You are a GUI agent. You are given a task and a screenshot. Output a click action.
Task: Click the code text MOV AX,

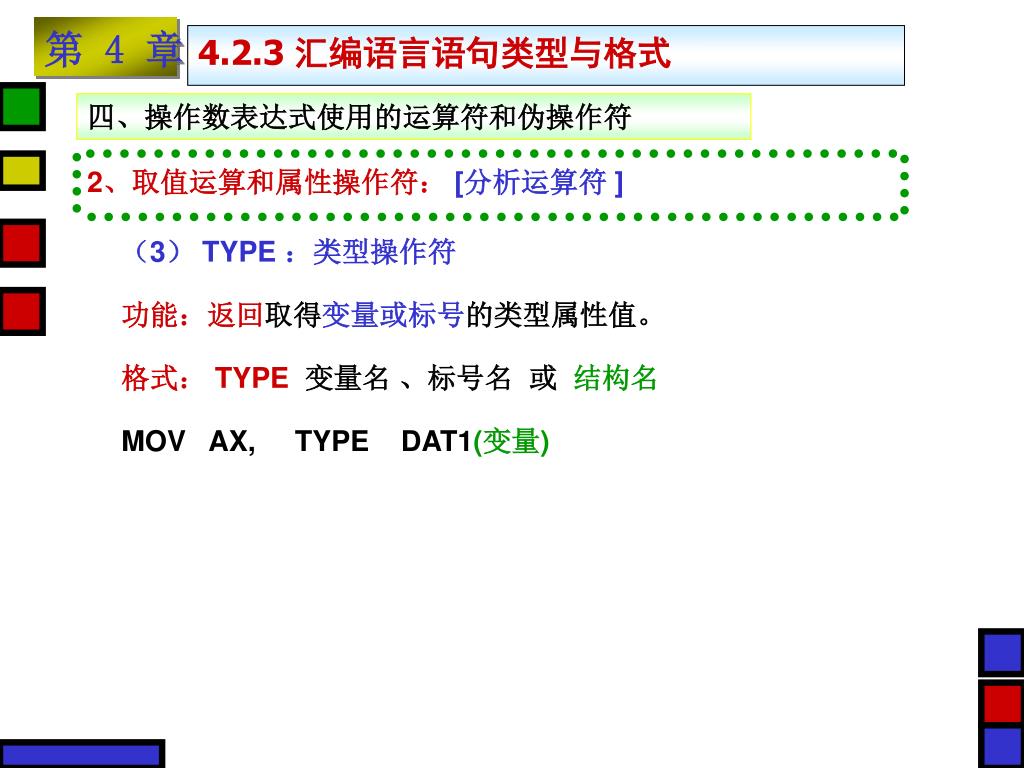tap(189, 441)
